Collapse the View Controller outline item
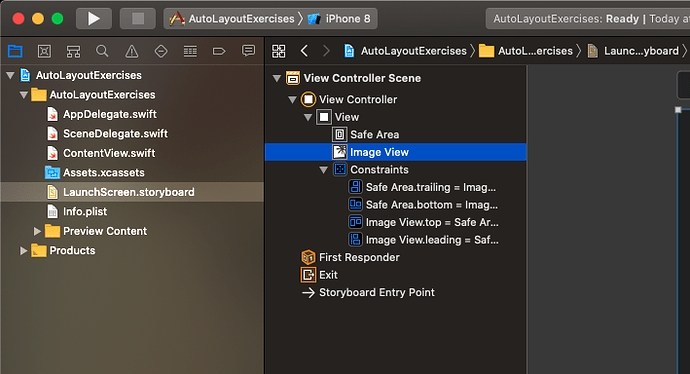 (x=292, y=99)
